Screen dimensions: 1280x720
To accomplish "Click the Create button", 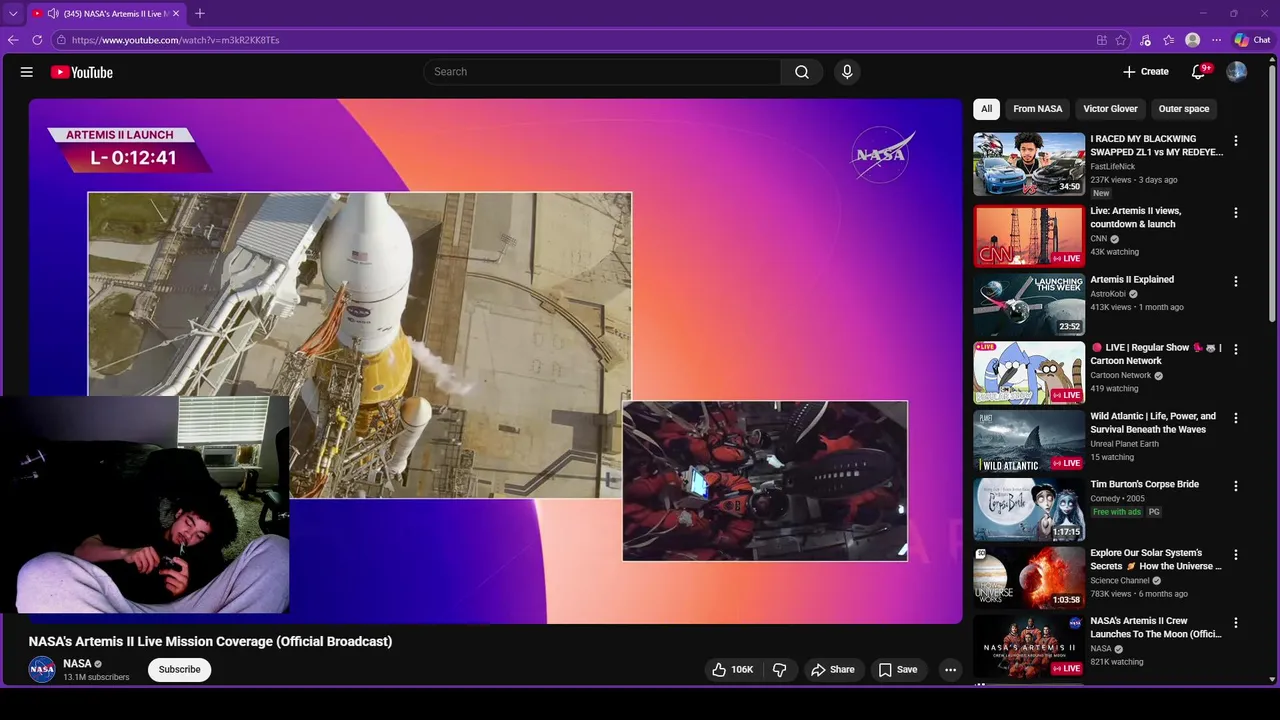I will [1146, 72].
